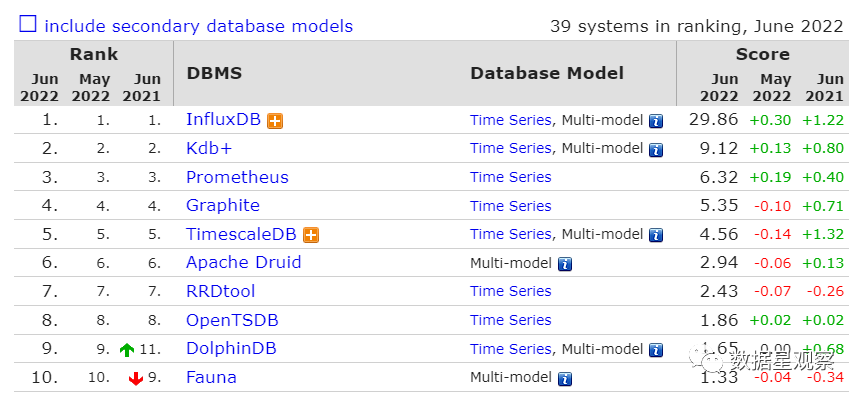Click the green up arrow in DolphinDB row
Image resolution: width=862 pixels, height=398 pixels.
coord(127,350)
